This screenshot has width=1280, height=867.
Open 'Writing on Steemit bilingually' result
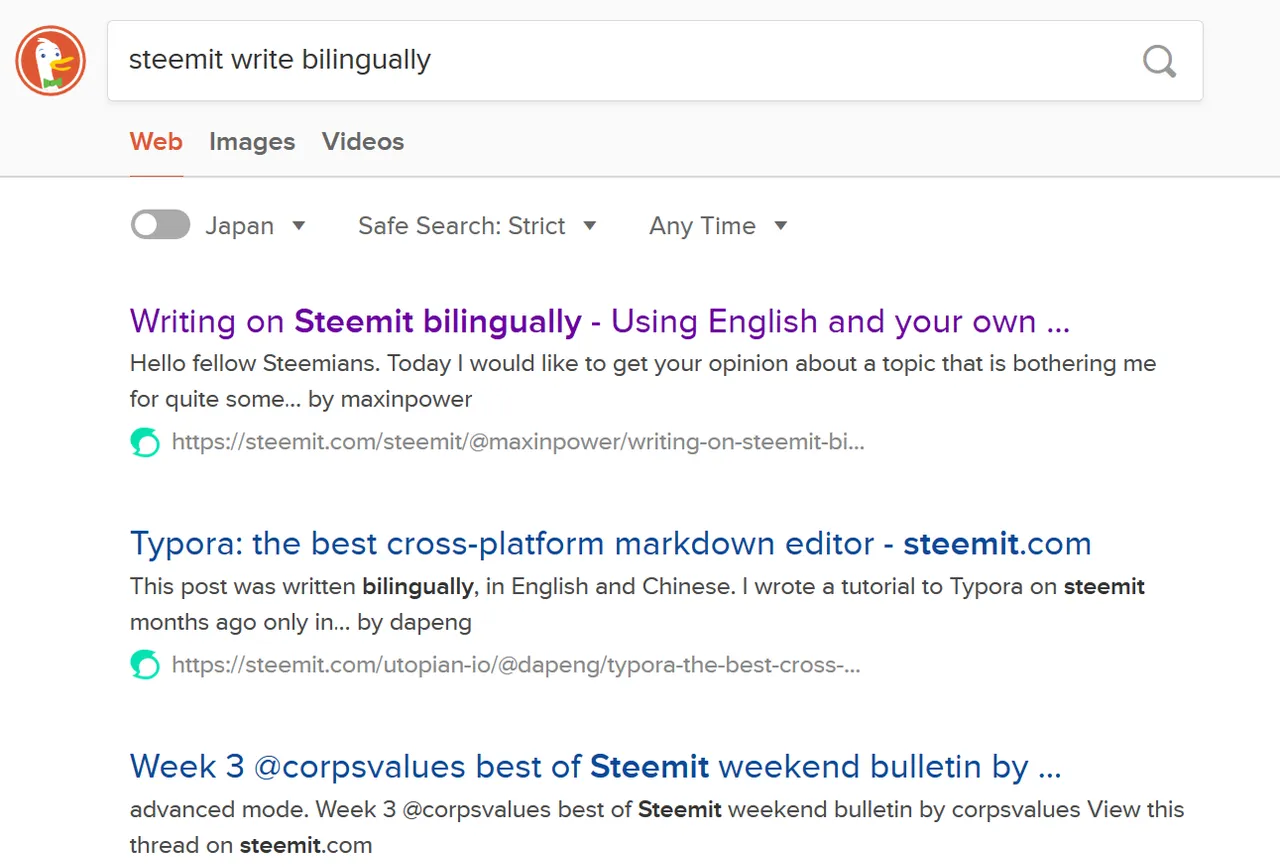point(600,322)
